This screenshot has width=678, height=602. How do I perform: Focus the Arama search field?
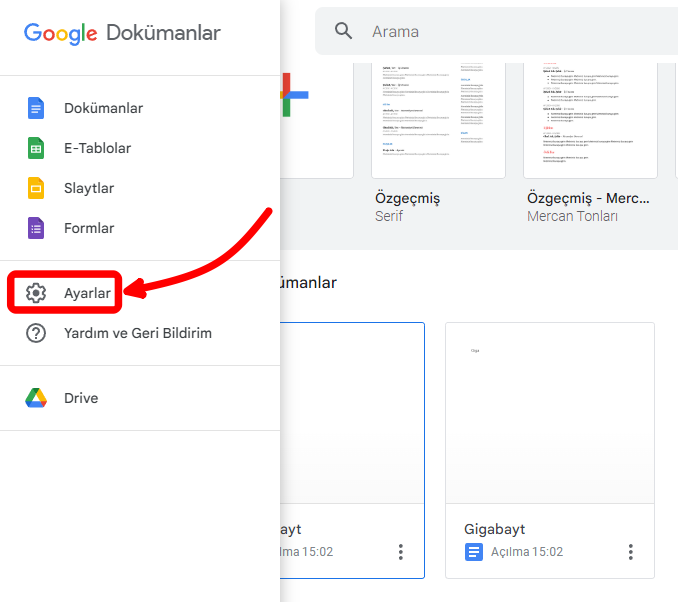(500, 31)
